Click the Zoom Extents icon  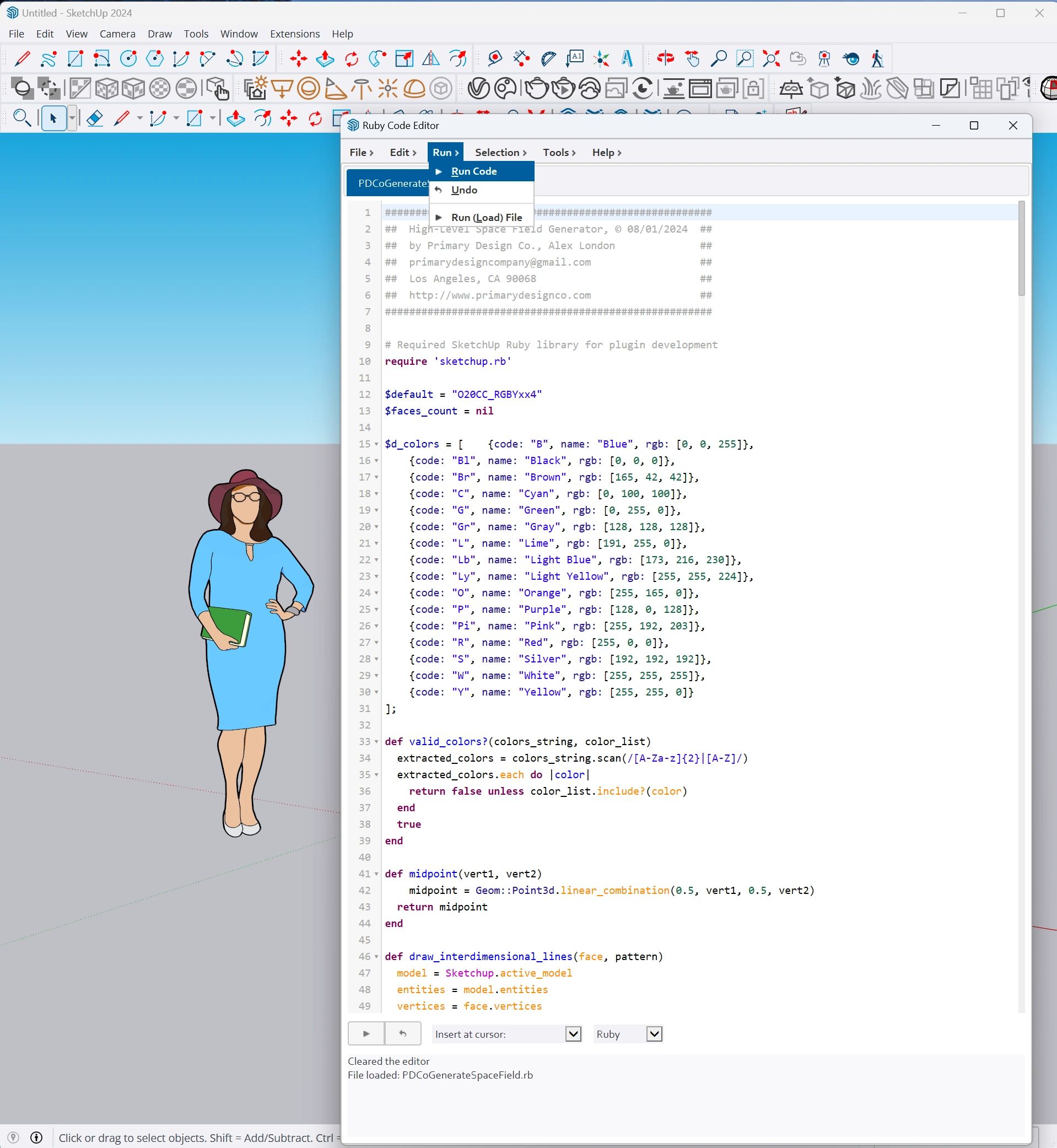[771, 58]
